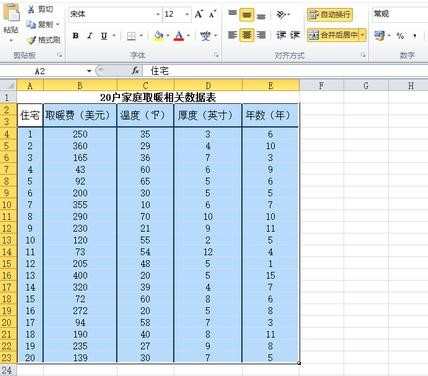This screenshot has width=428, height=376.
Task: Click the Copy (复制) icon
Action: [x=31, y=24]
